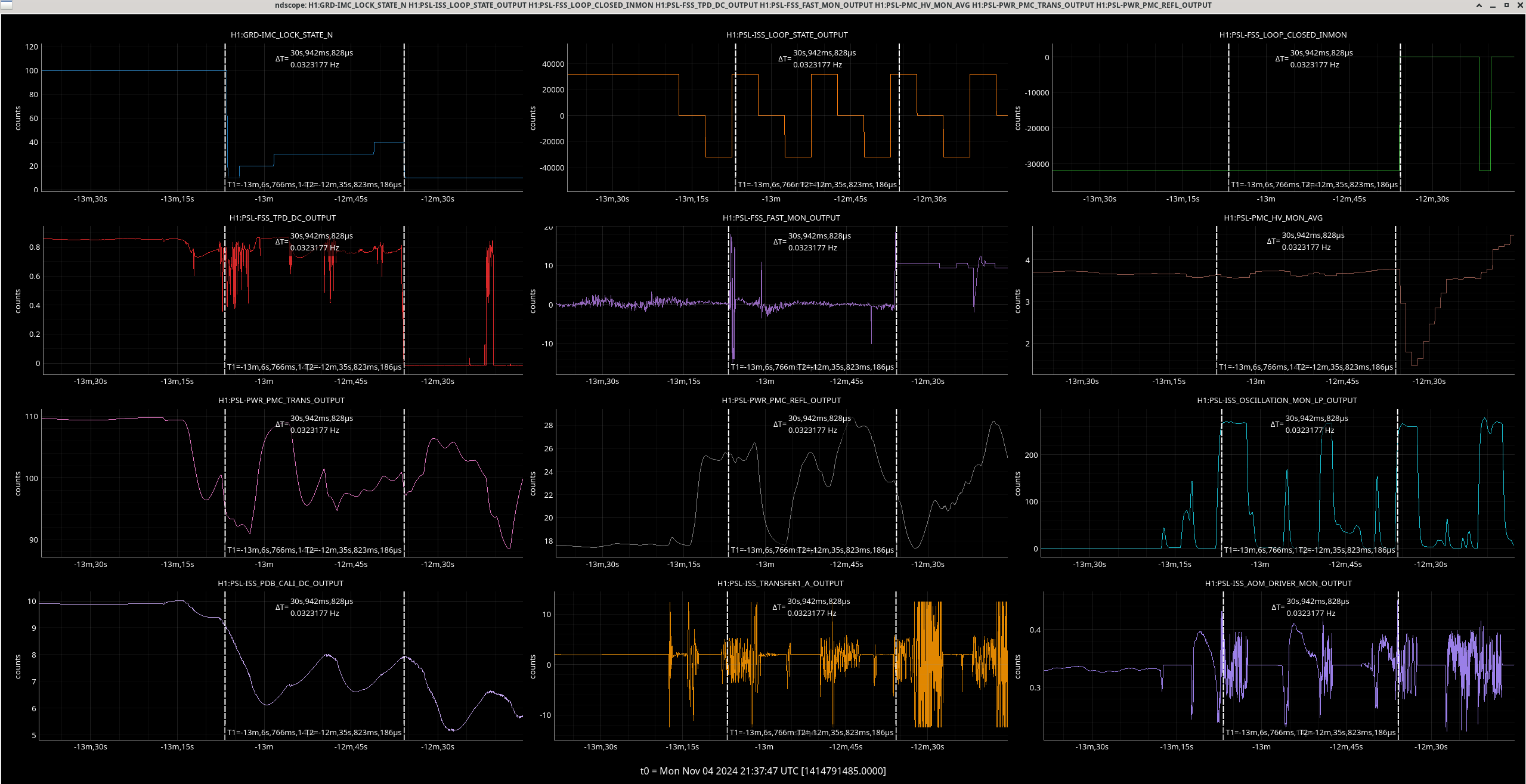Click the H1:PSL-PWR_PMC_TRANS_OUTPUT plot title
Viewport: 1526px width, 784px height.
(281, 401)
